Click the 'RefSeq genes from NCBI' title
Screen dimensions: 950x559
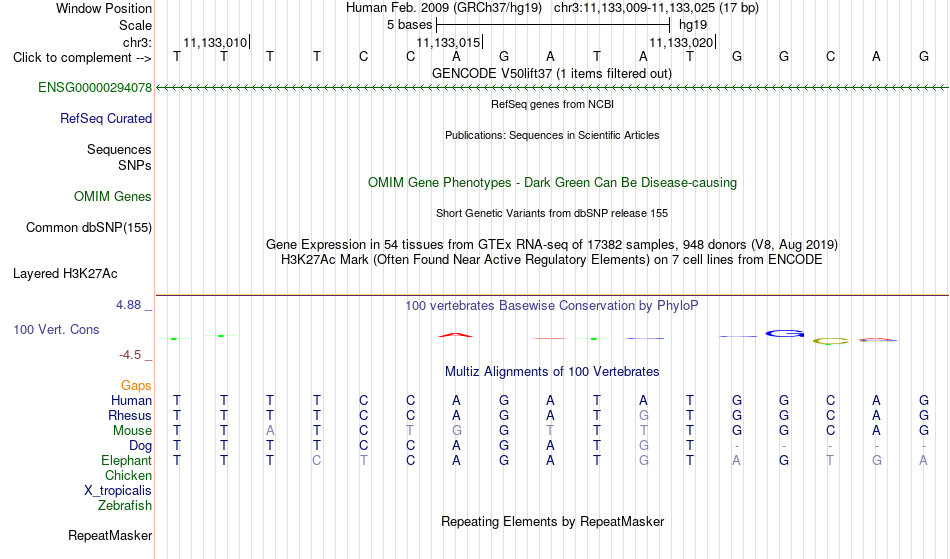[x=552, y=104]
